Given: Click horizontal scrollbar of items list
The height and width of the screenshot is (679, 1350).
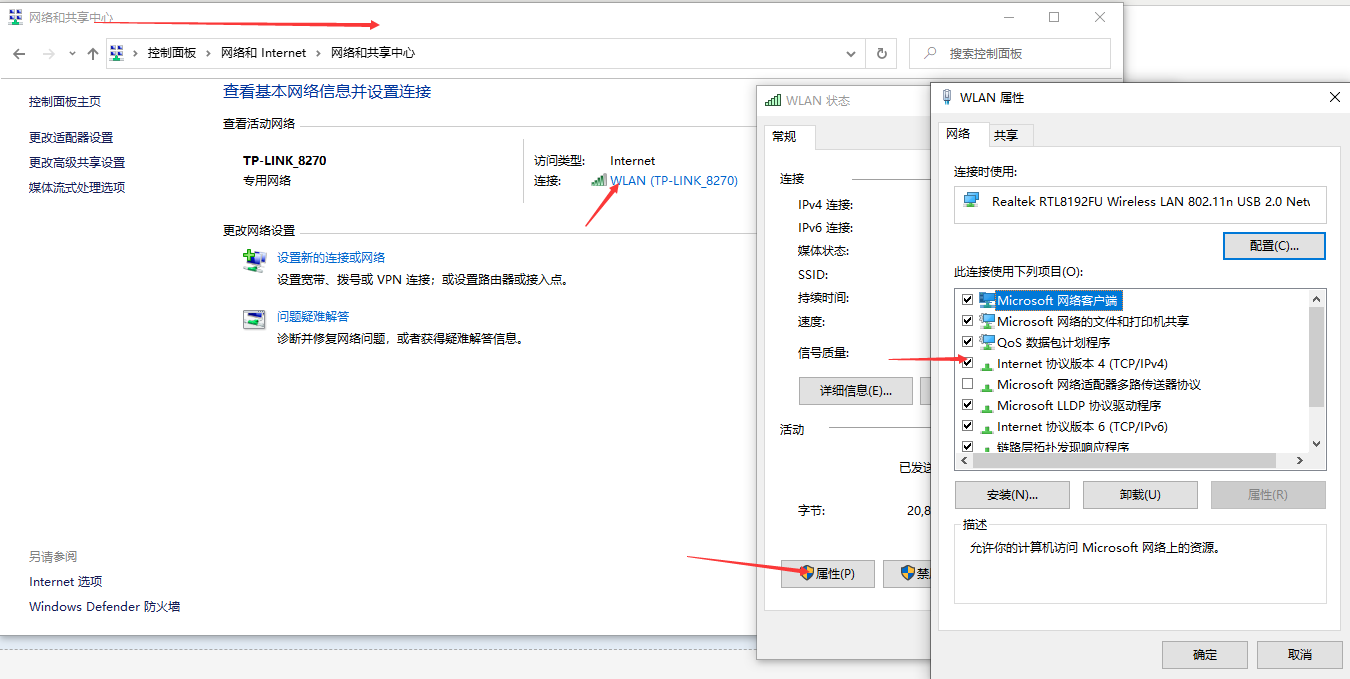Looking at the screenshot, I should coord(1125,461).
